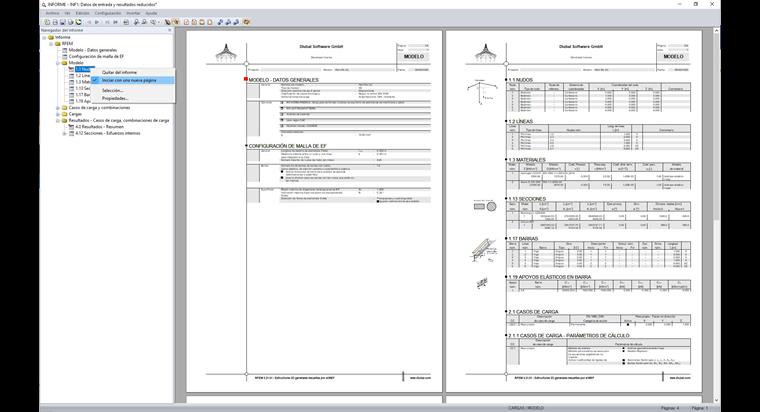Open the Ayuda menu
This screenshot has height=412, width=760.
click(x=151, y=13)
